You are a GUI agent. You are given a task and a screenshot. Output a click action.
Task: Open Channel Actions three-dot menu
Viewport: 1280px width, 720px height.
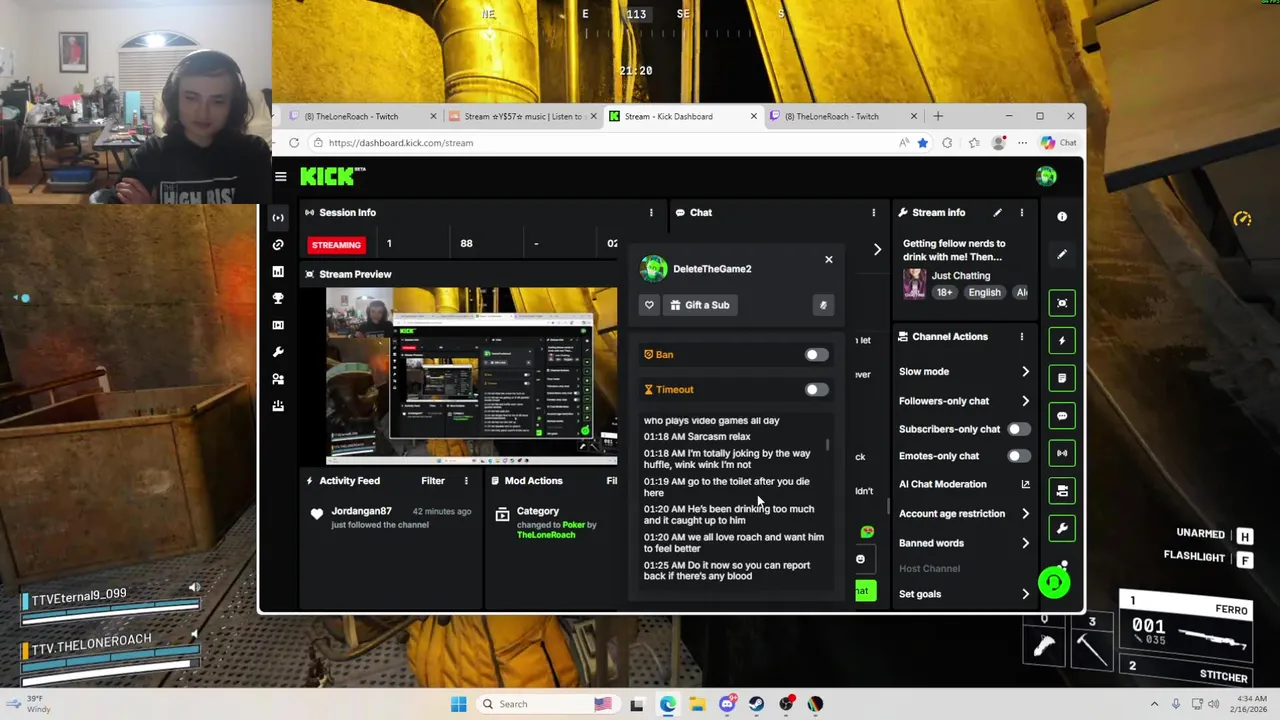coord(1021,337)
